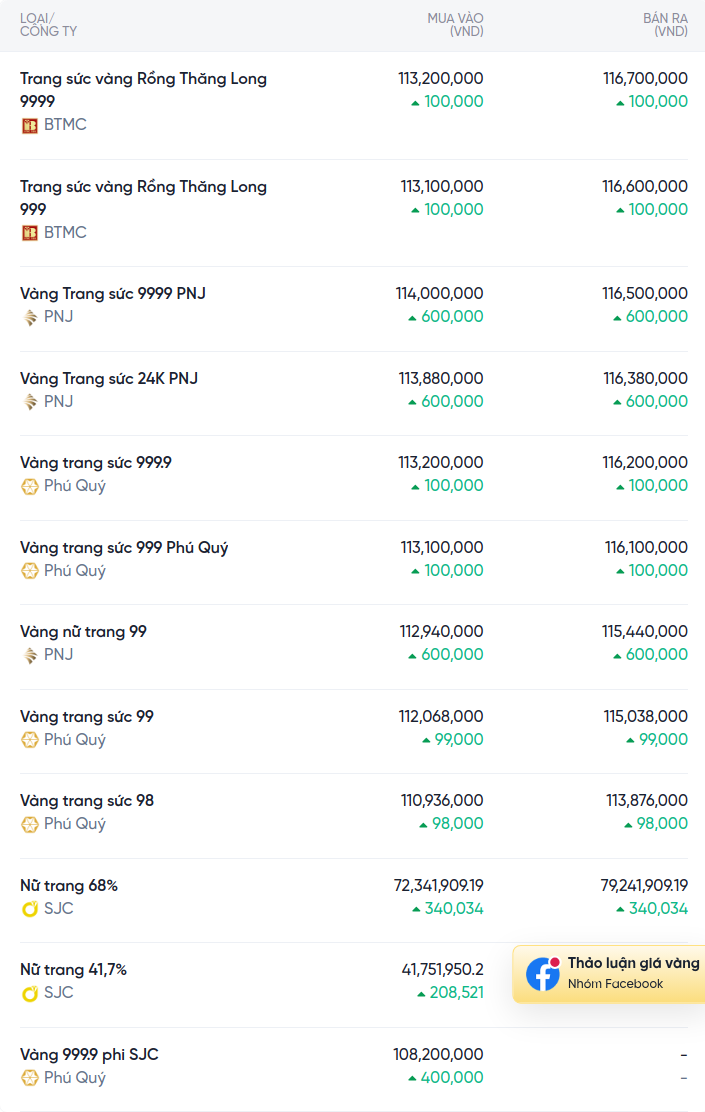
Task: Open Thảo luận giá vàng Facebook group
Action: click(x=609, y=974)
